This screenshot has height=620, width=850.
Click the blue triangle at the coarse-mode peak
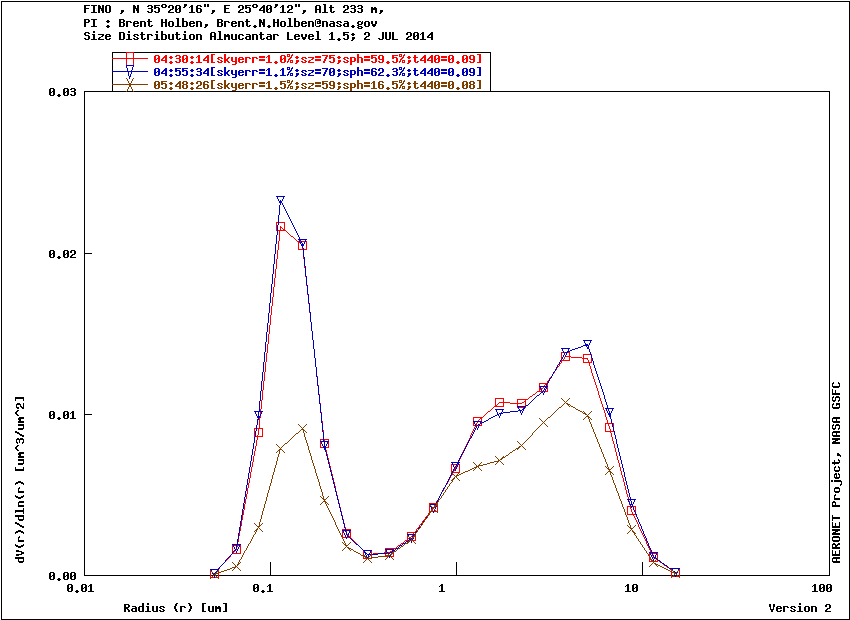coord(588,345)
